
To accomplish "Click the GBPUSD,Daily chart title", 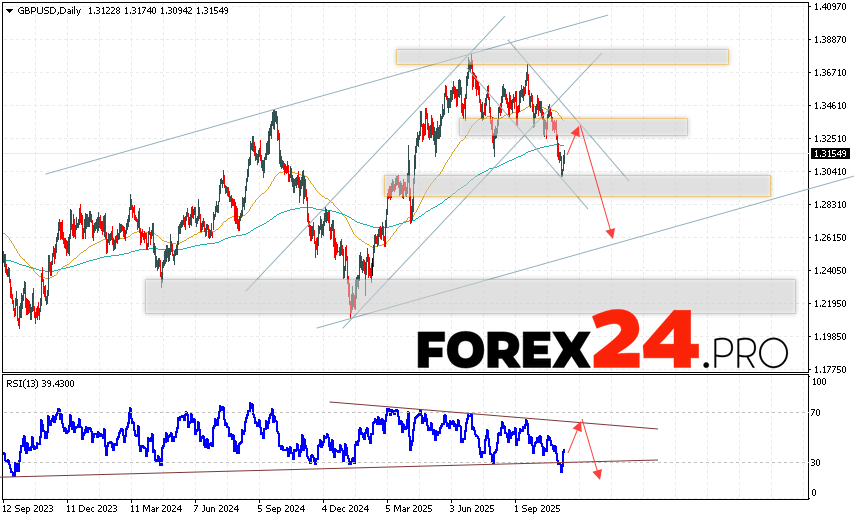I will tap(46, 10).
